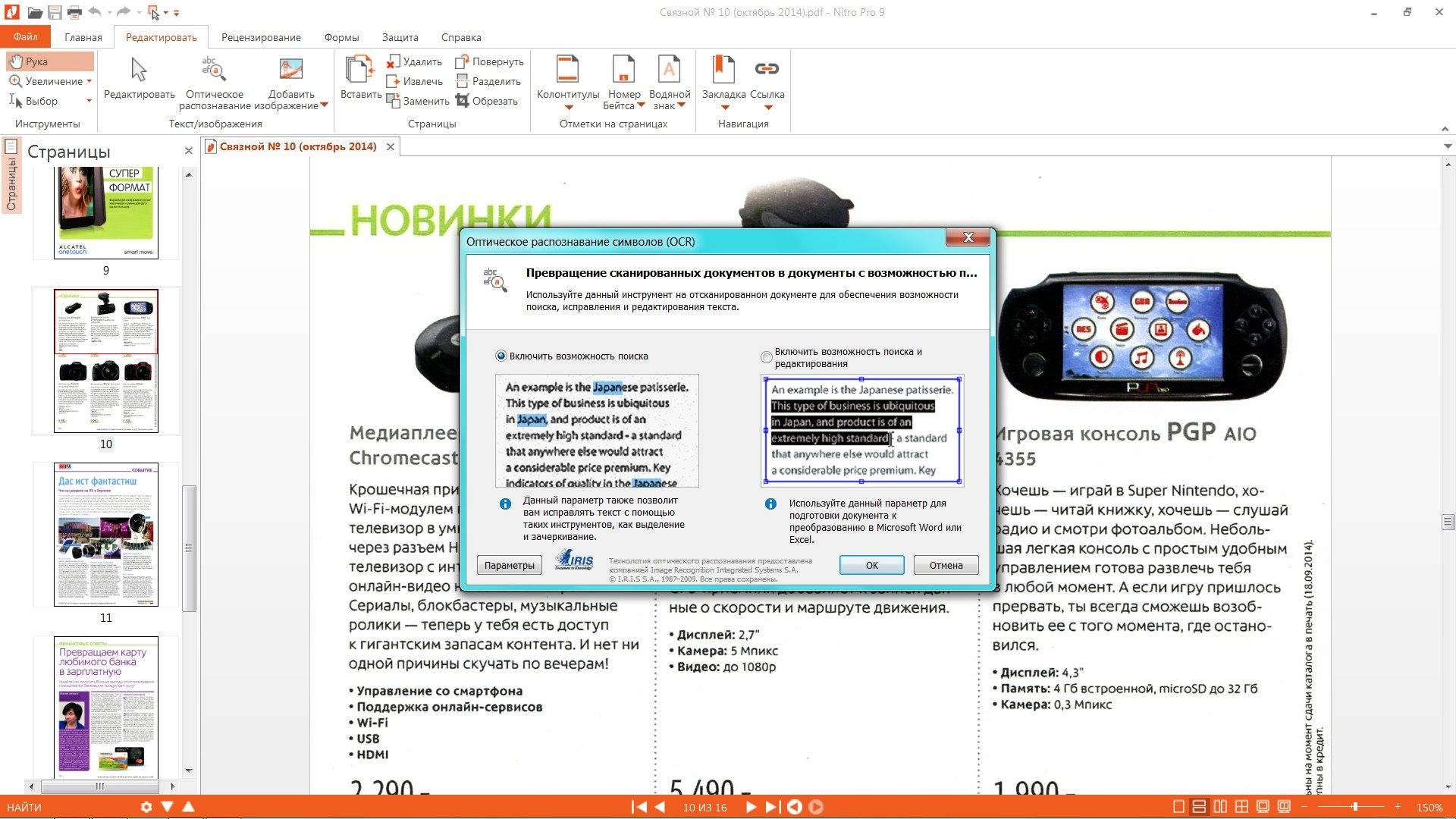1456x819 pixels.
Task: Expand Увеличение zoom dropdown
Action: (89, 81)
